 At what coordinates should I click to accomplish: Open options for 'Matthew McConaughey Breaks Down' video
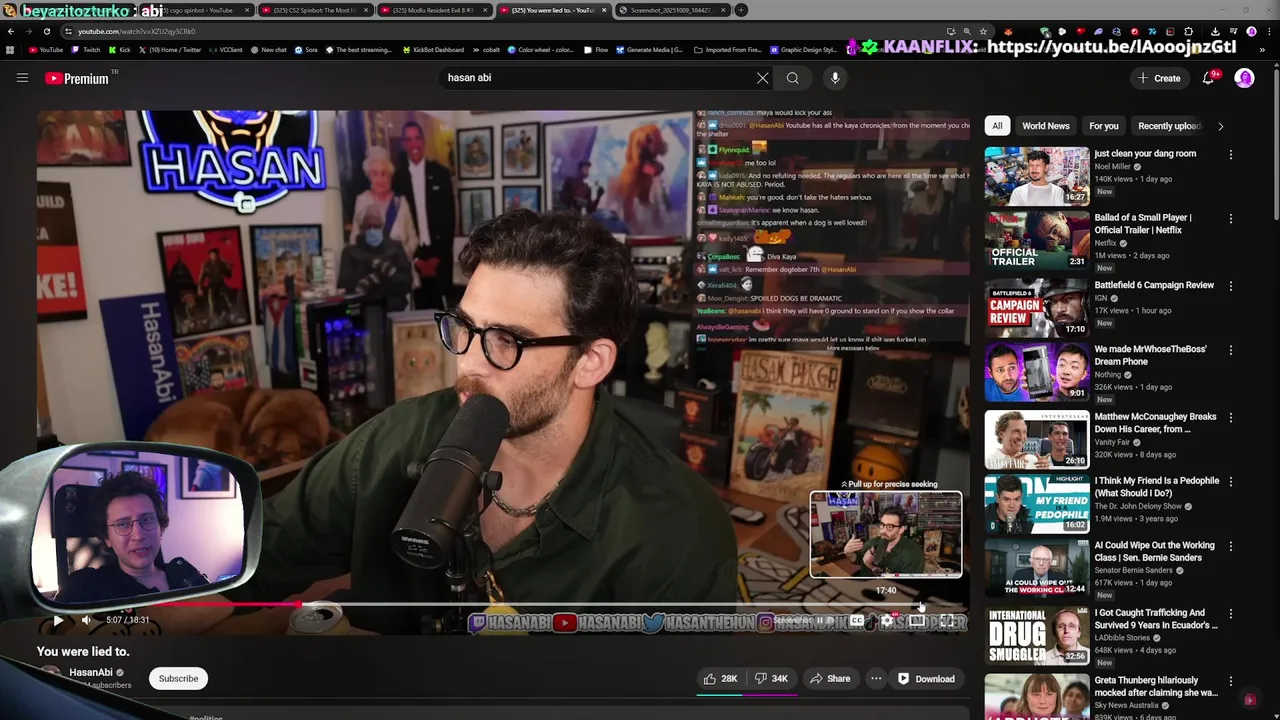click(x=1231, y=418)
